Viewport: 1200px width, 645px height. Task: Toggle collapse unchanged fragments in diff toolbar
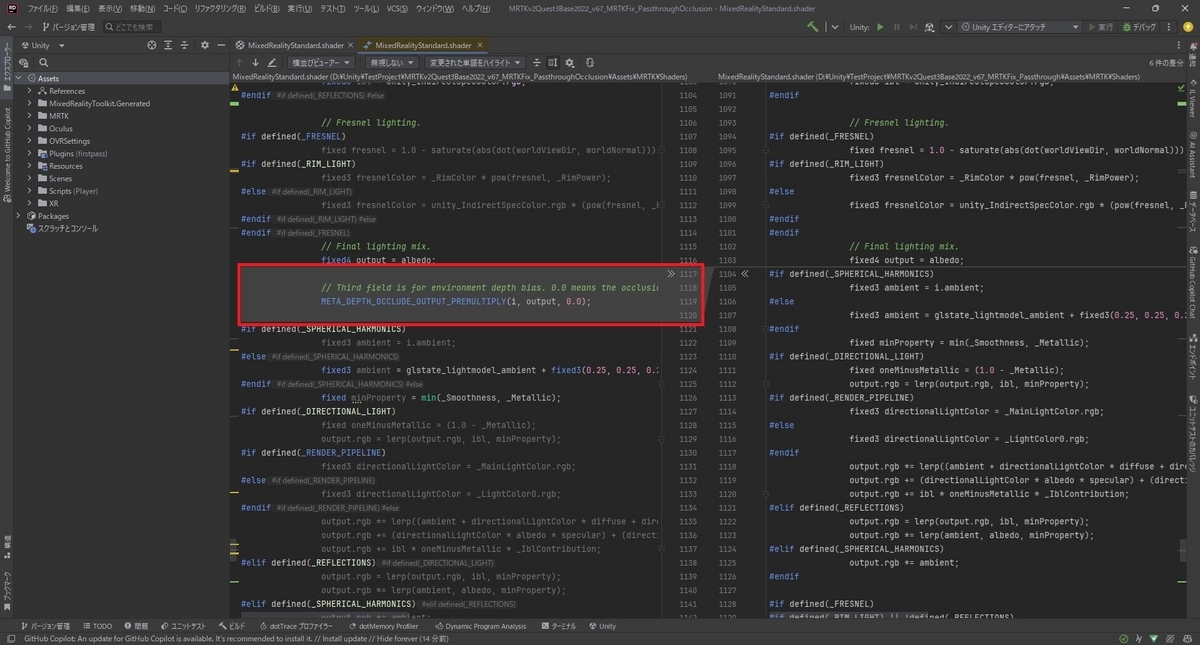coord(538,62)
